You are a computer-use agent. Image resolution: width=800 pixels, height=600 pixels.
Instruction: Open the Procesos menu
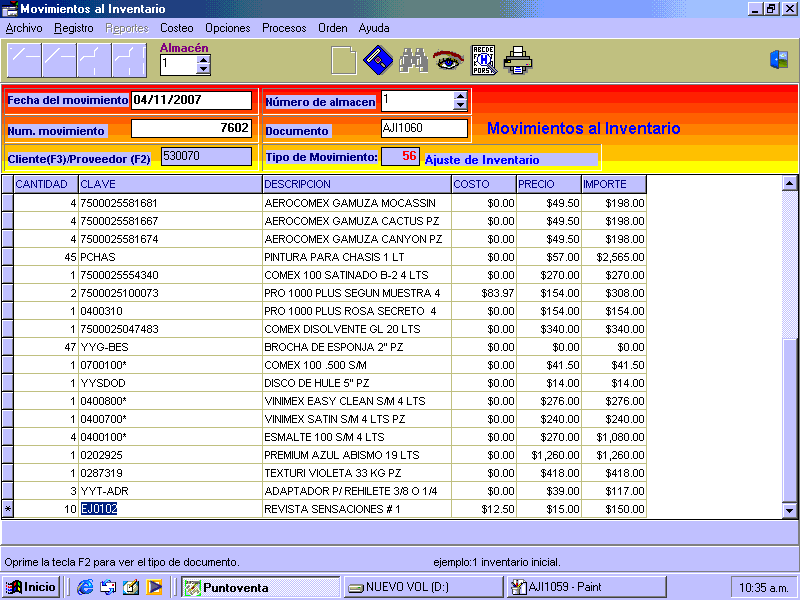(284, 28)
